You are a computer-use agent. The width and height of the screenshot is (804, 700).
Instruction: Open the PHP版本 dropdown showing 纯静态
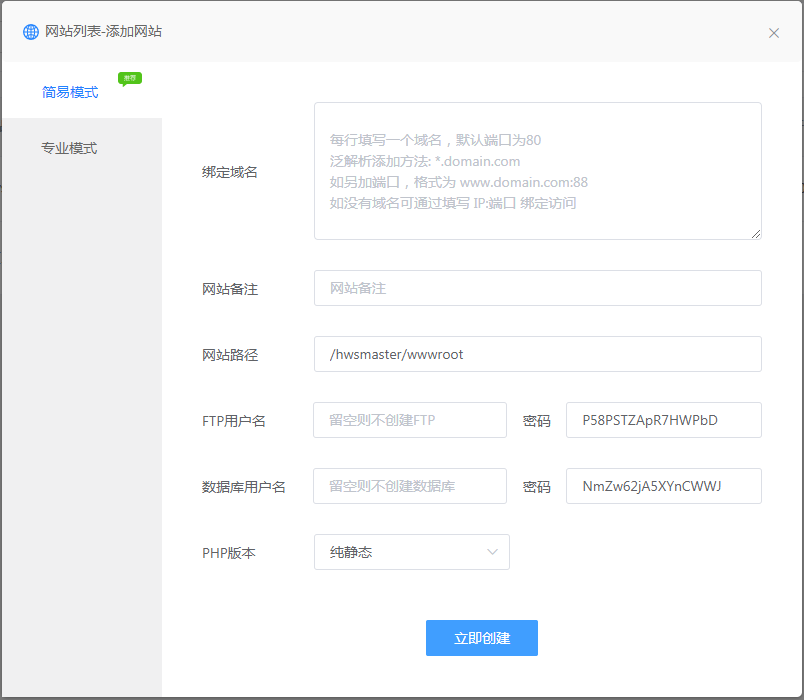[x=411, y=551]
